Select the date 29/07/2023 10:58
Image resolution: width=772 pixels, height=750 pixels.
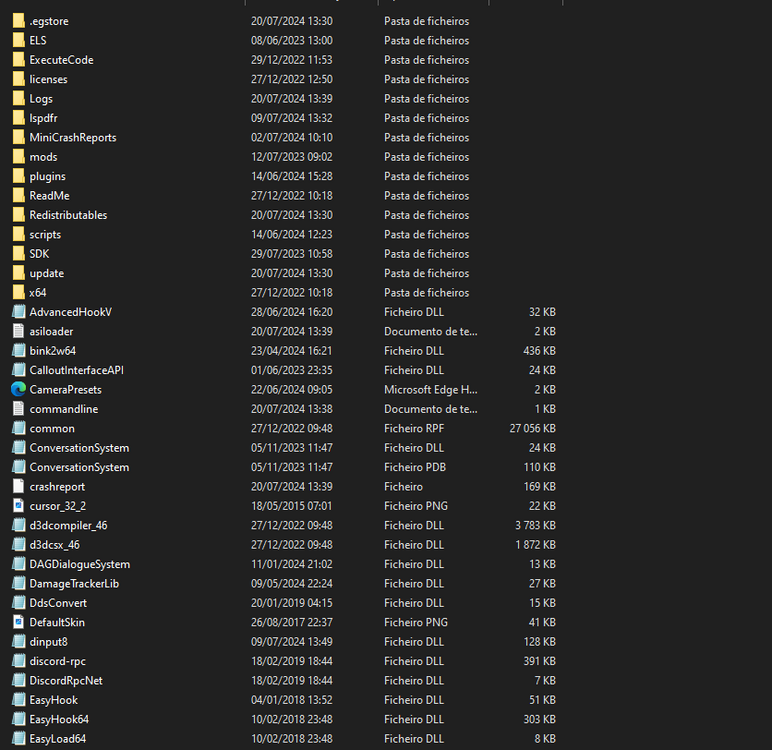291,254
